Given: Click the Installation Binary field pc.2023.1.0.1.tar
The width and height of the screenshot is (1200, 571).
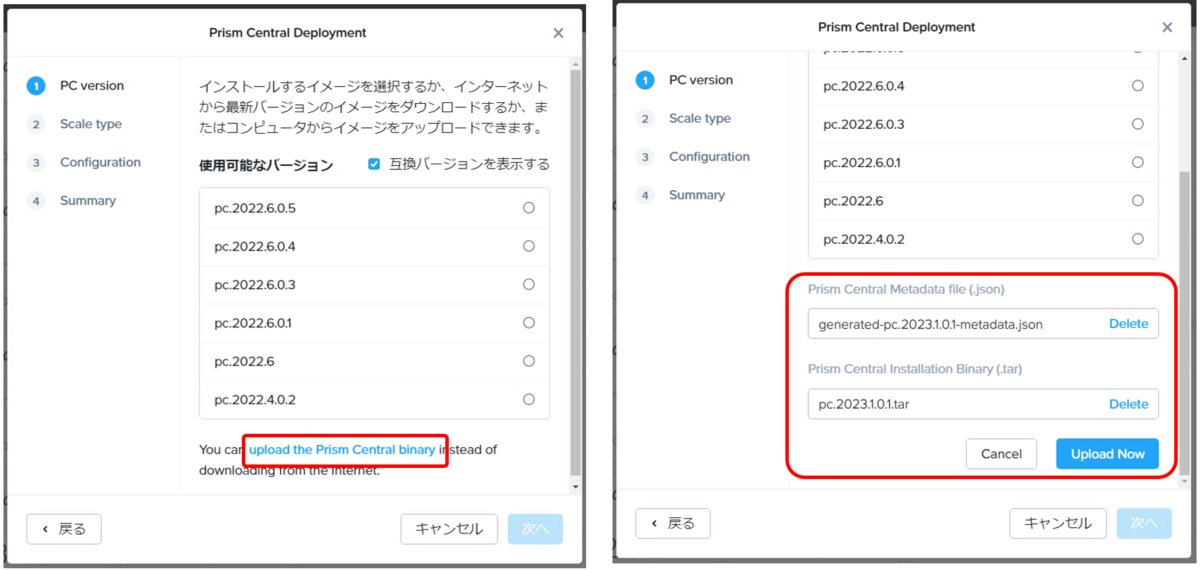Looking at the screenshot, I should pos(983,404).
